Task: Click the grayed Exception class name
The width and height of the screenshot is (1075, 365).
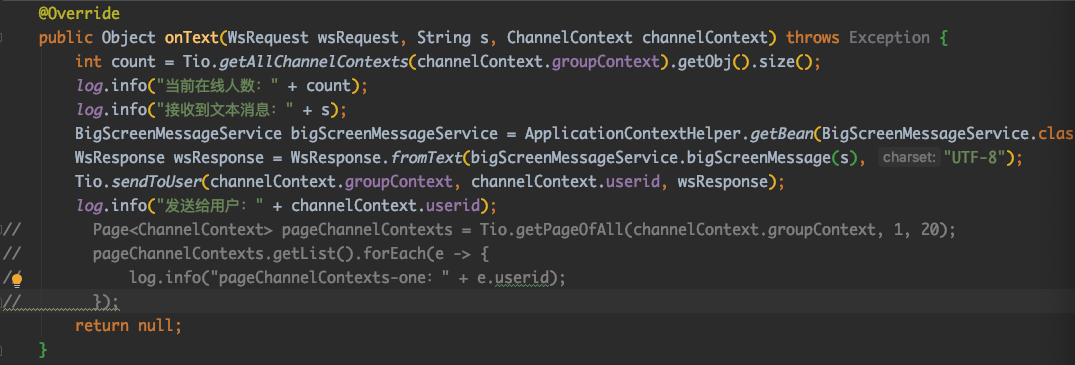Action: 889,37
